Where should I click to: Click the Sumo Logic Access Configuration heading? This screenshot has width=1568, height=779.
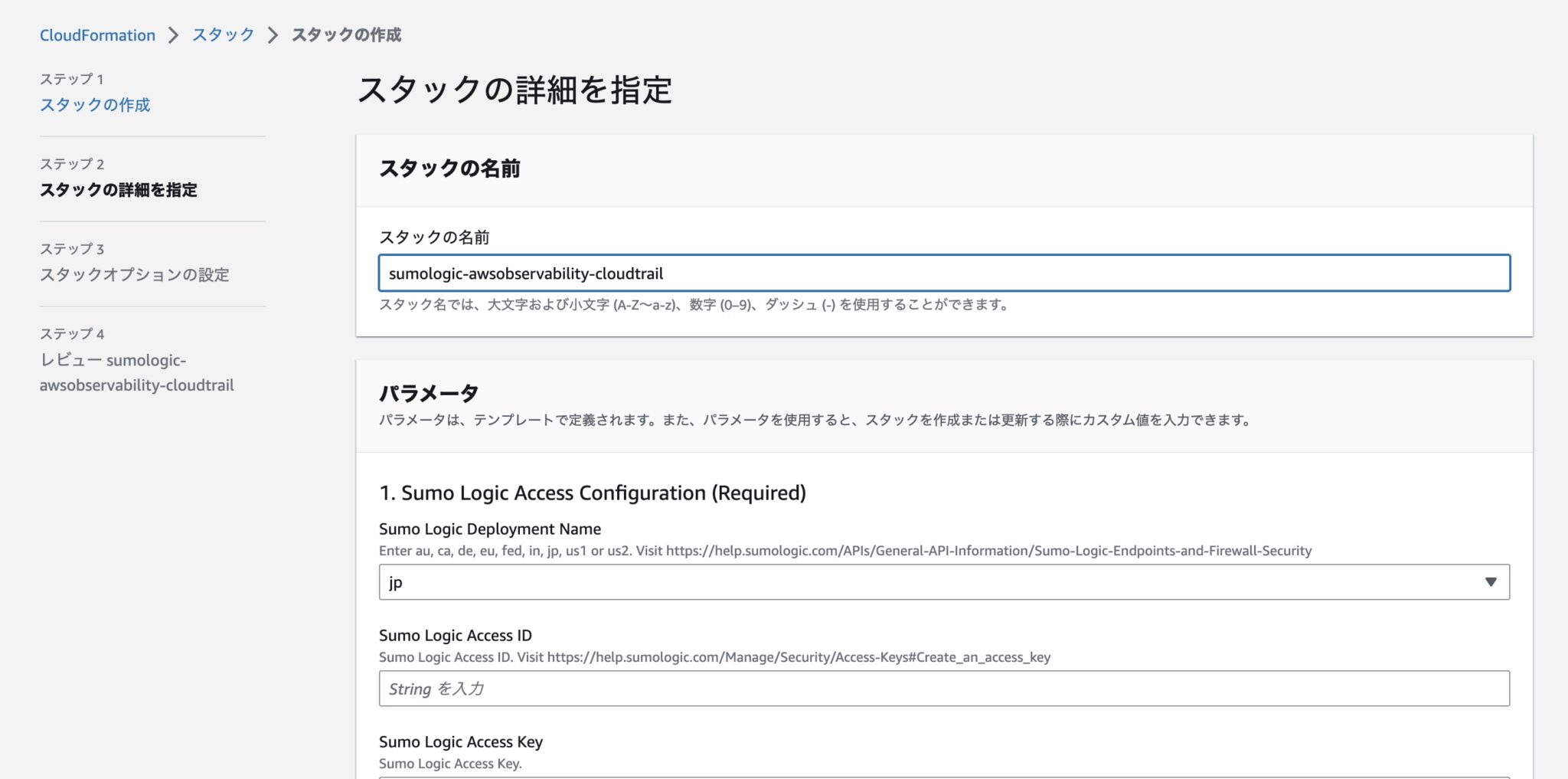tap(593, 493)
